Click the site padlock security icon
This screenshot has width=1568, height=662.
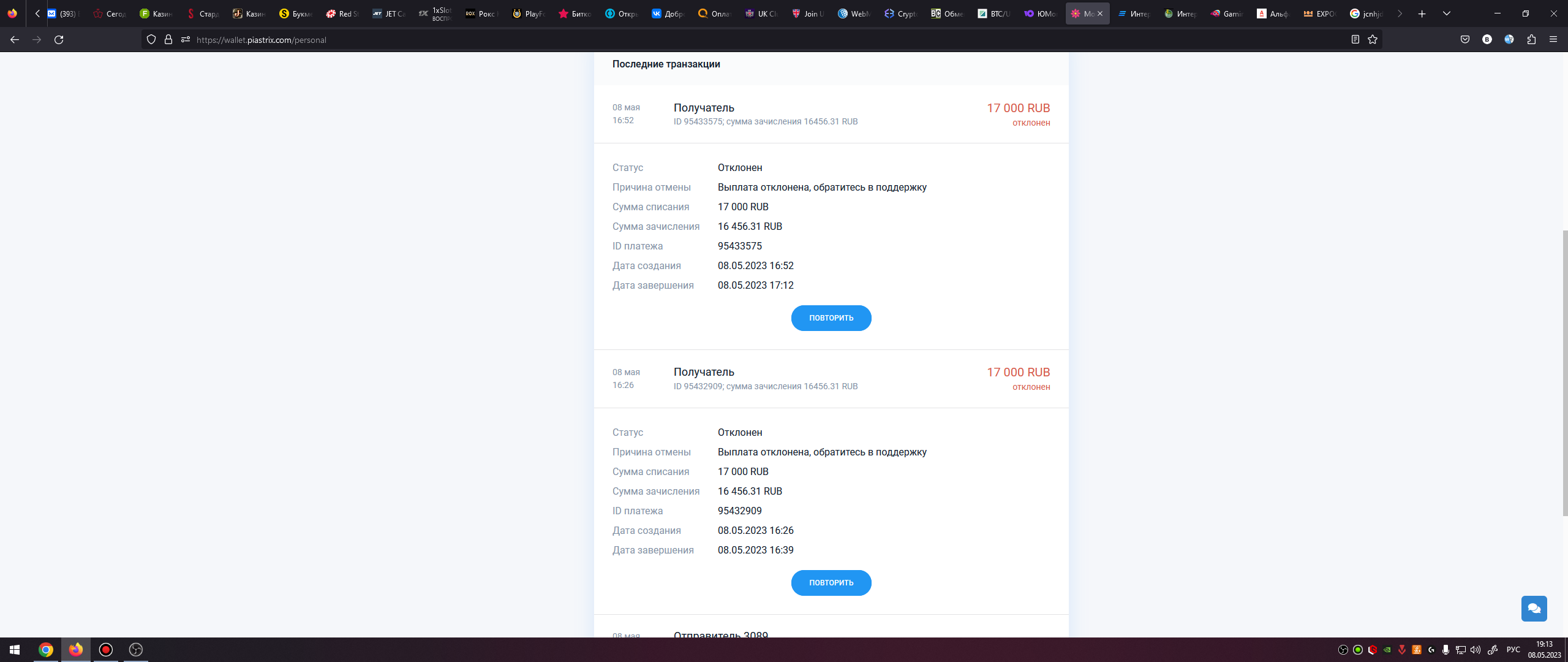click(168, 39)
